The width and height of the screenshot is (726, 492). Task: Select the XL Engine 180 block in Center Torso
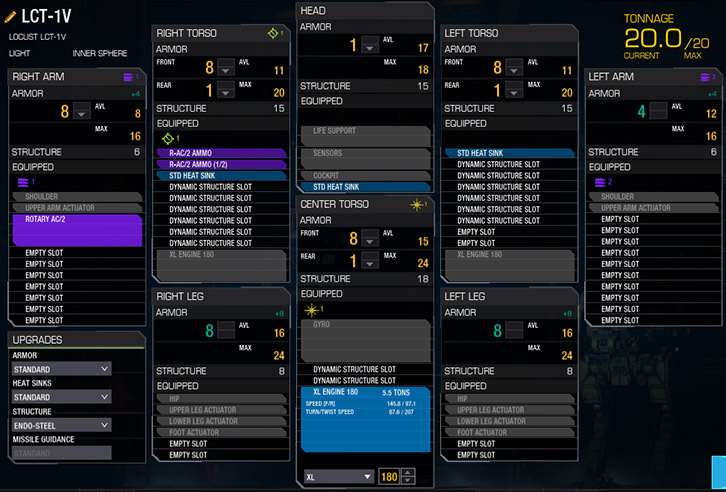[365, 419]
